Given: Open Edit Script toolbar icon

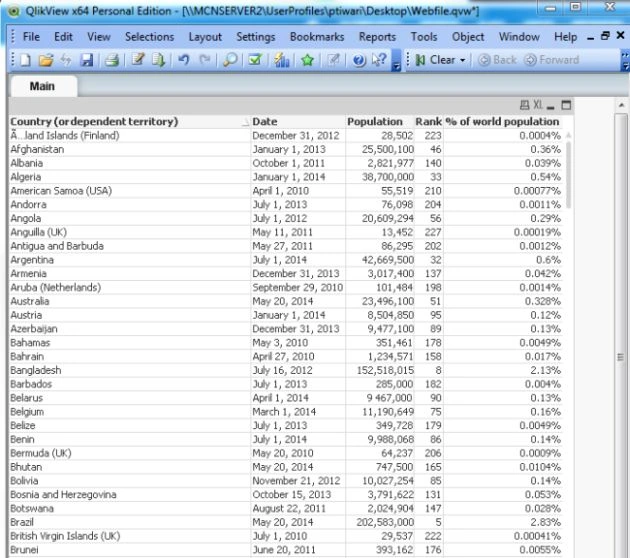Looking at the screenshot, I should [138, 60].
